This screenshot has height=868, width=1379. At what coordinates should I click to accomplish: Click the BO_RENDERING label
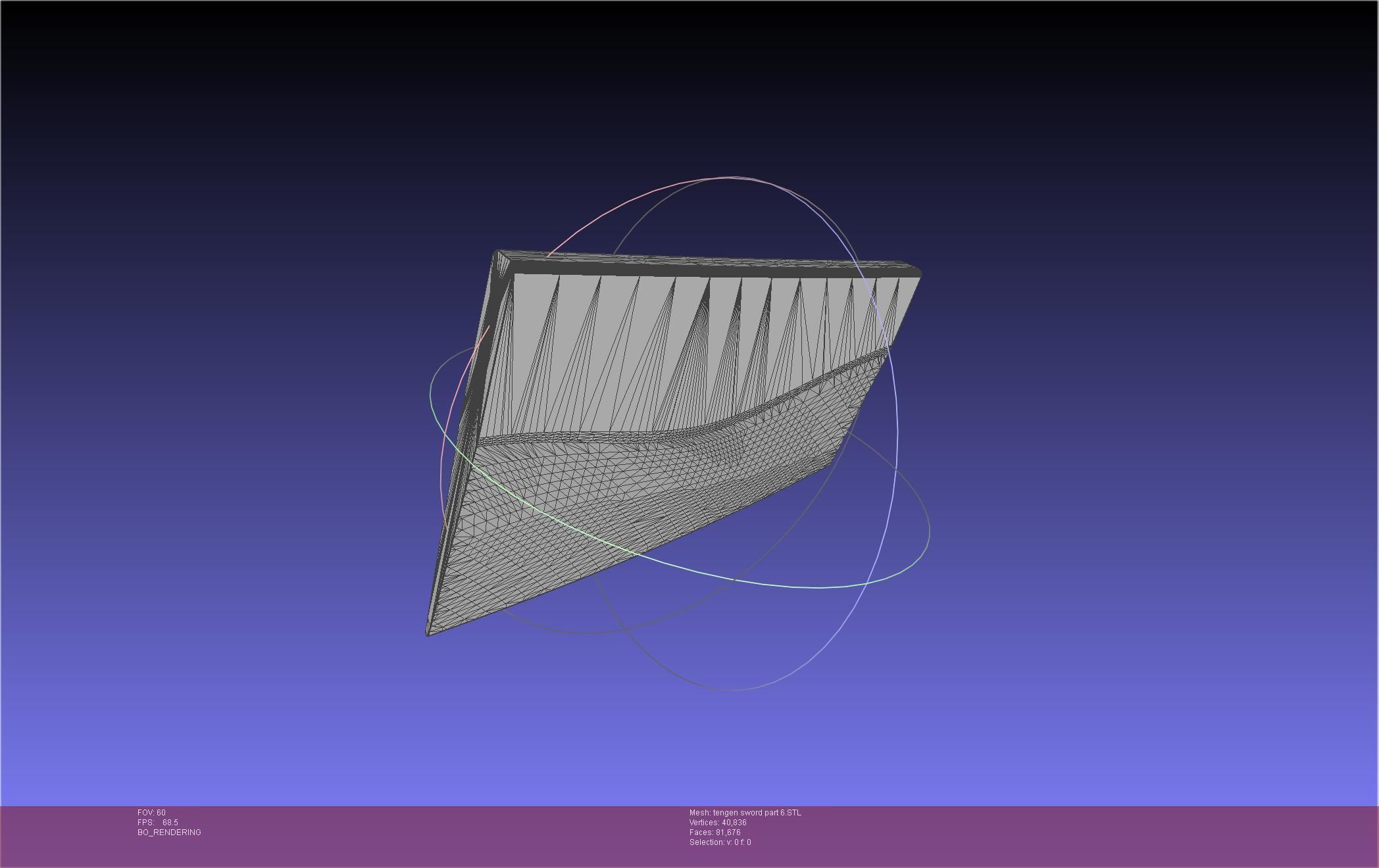coord(169,832)
